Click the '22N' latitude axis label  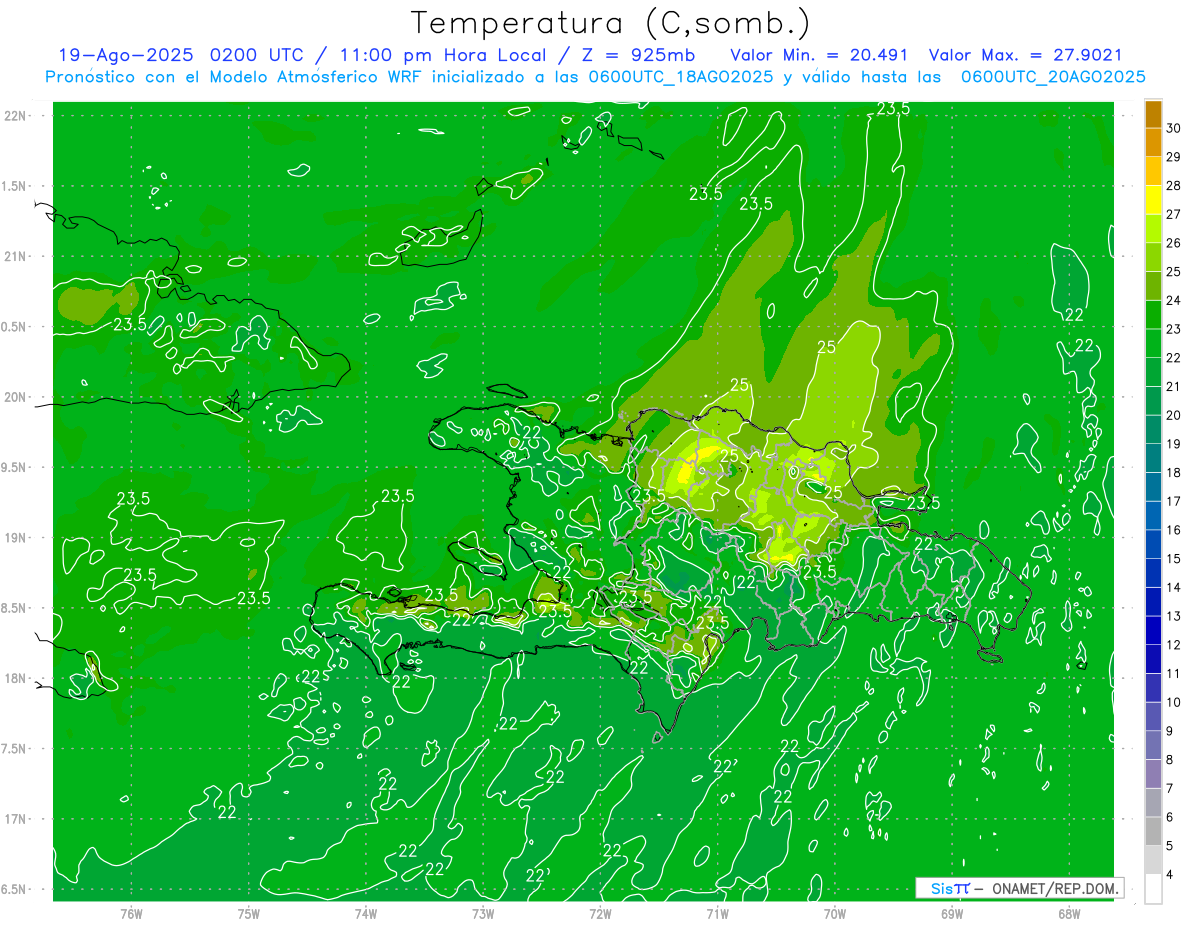point(17,115)
